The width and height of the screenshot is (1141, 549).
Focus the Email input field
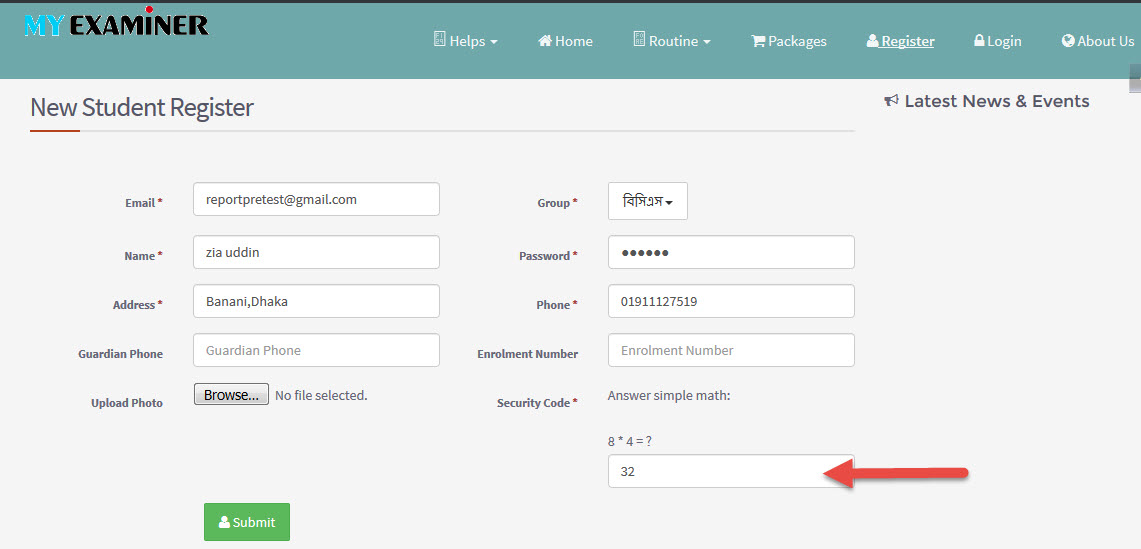(316, 199)
